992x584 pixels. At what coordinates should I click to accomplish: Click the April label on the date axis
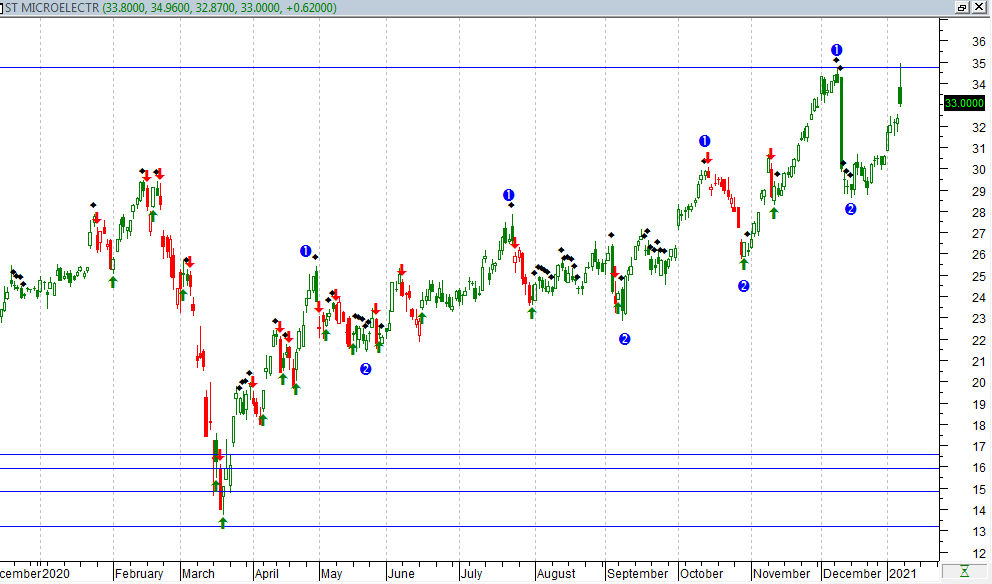(x=266, y=574)
